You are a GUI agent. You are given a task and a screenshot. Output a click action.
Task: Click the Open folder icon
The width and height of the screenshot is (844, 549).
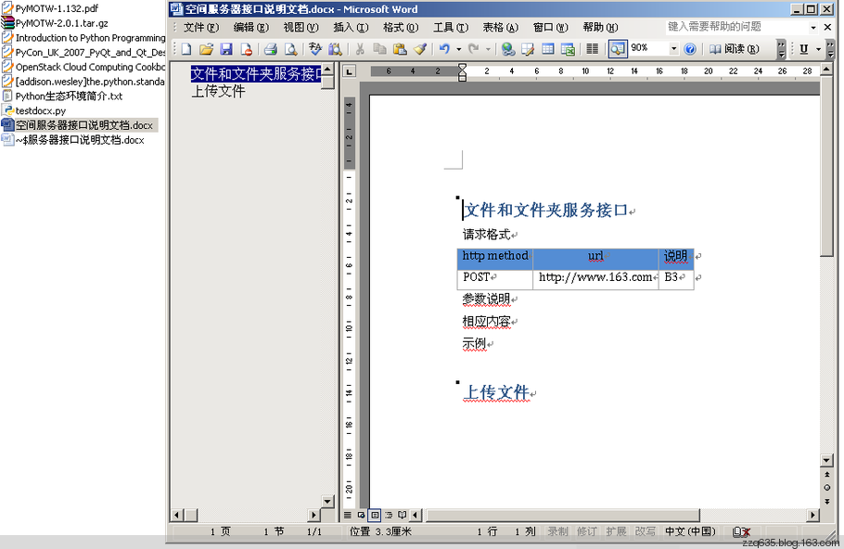(206, 50)
